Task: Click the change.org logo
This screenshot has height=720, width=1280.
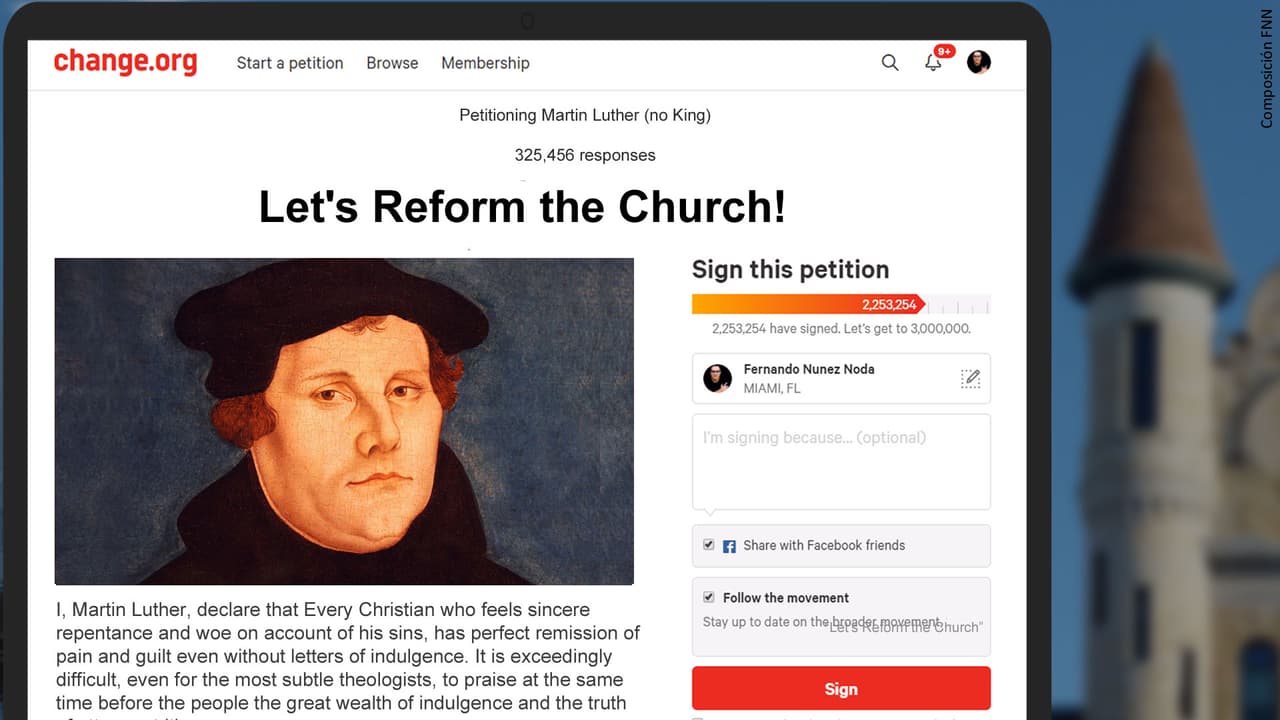Action: click(125, 62)
